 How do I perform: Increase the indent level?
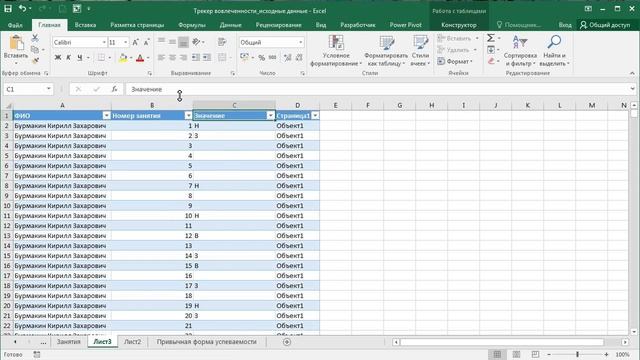207,58
